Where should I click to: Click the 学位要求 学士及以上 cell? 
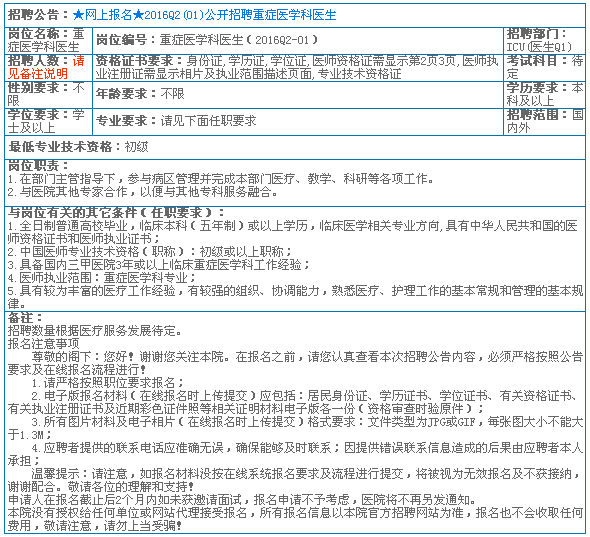(49, 122)
